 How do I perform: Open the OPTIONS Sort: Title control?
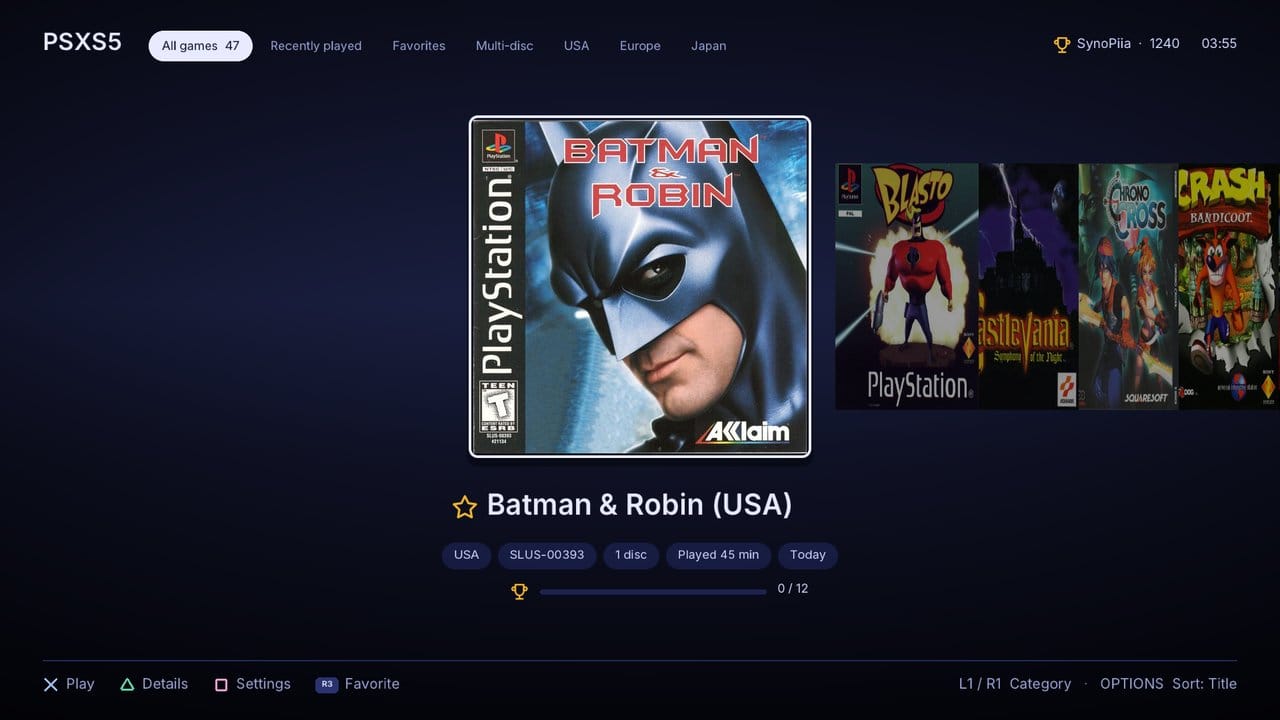pyautogui.click(x=1168, y=684)
